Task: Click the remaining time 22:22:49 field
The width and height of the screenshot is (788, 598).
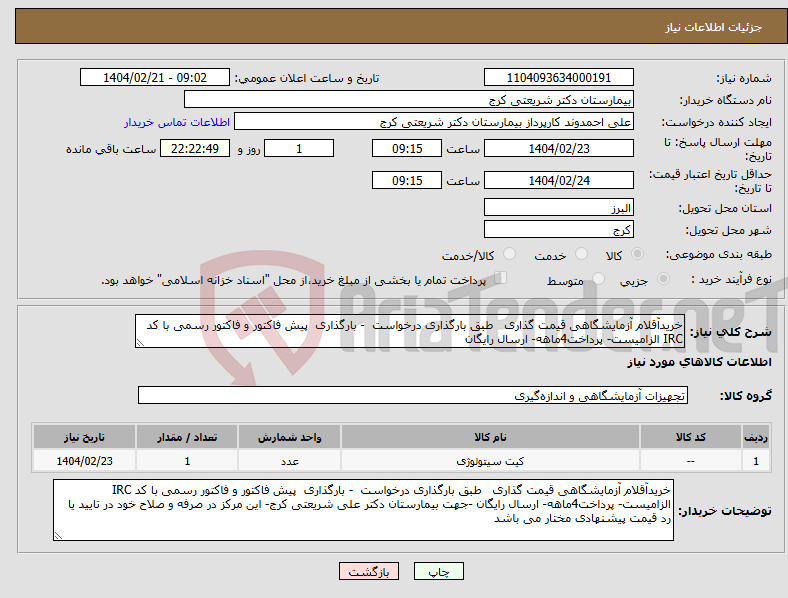Action: tap(195, 148)
